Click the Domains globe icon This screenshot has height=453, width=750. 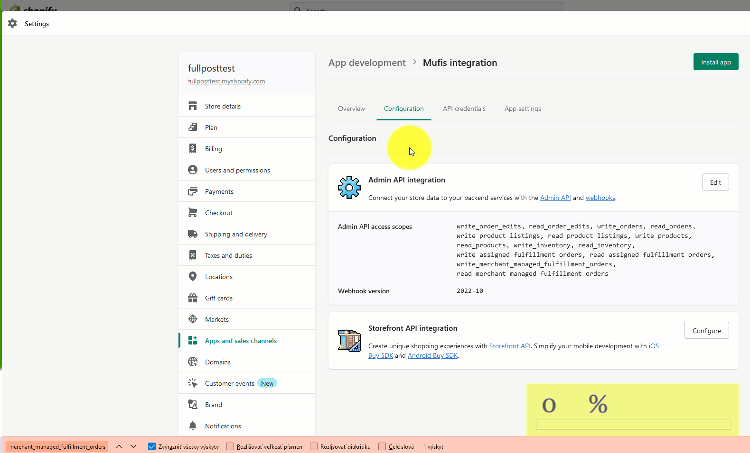point(193,362)
